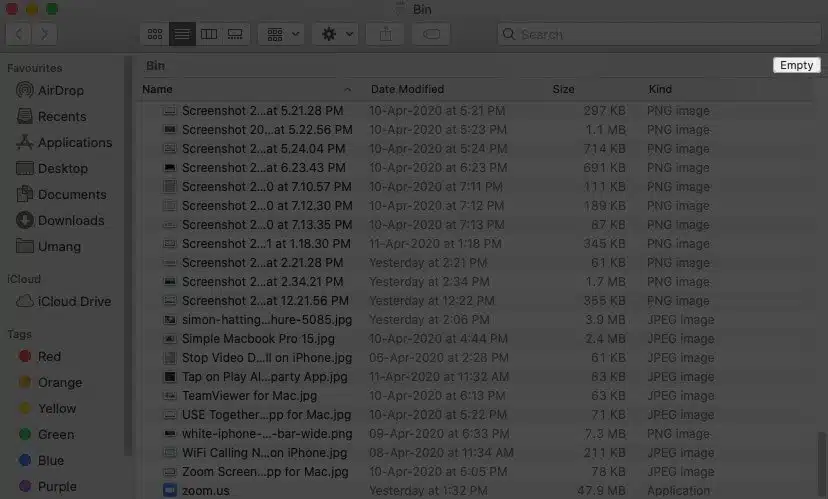Select Screenshot 2...0 at 7.12.30 PM file
828x499 pixels.
pos(267,206)
